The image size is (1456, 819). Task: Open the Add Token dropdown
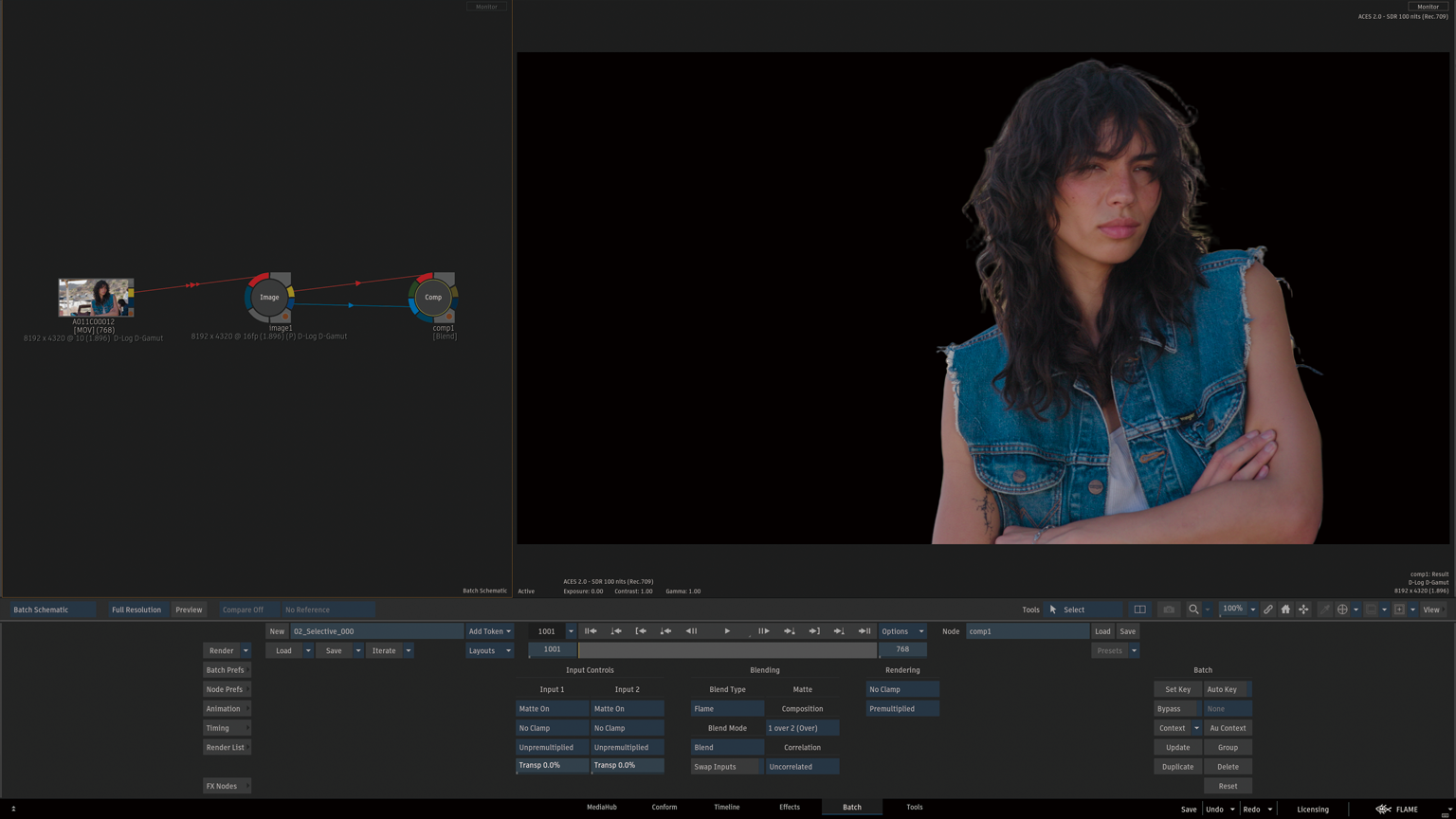pyautogui.click(x=489, y=631)
